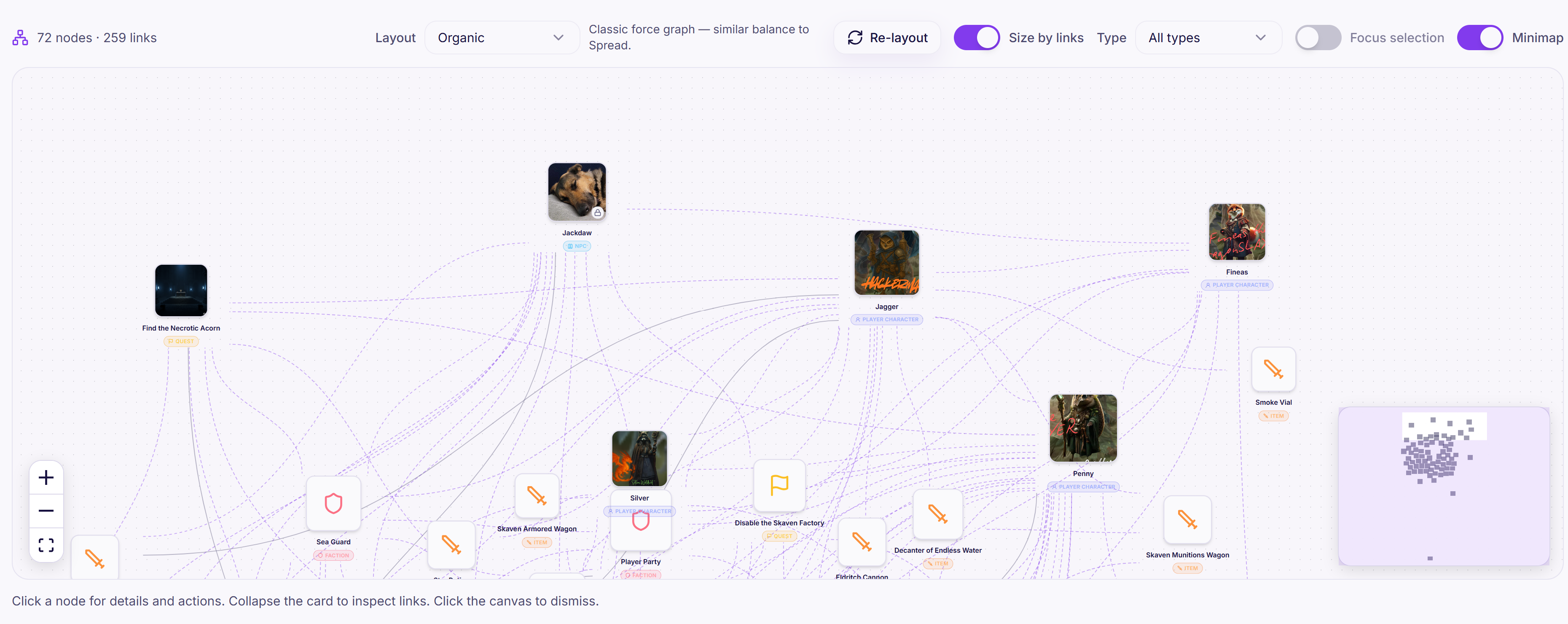Select the Fineas character portrait node
Screen dimensions: 1568x624
tap(1236, 232)
